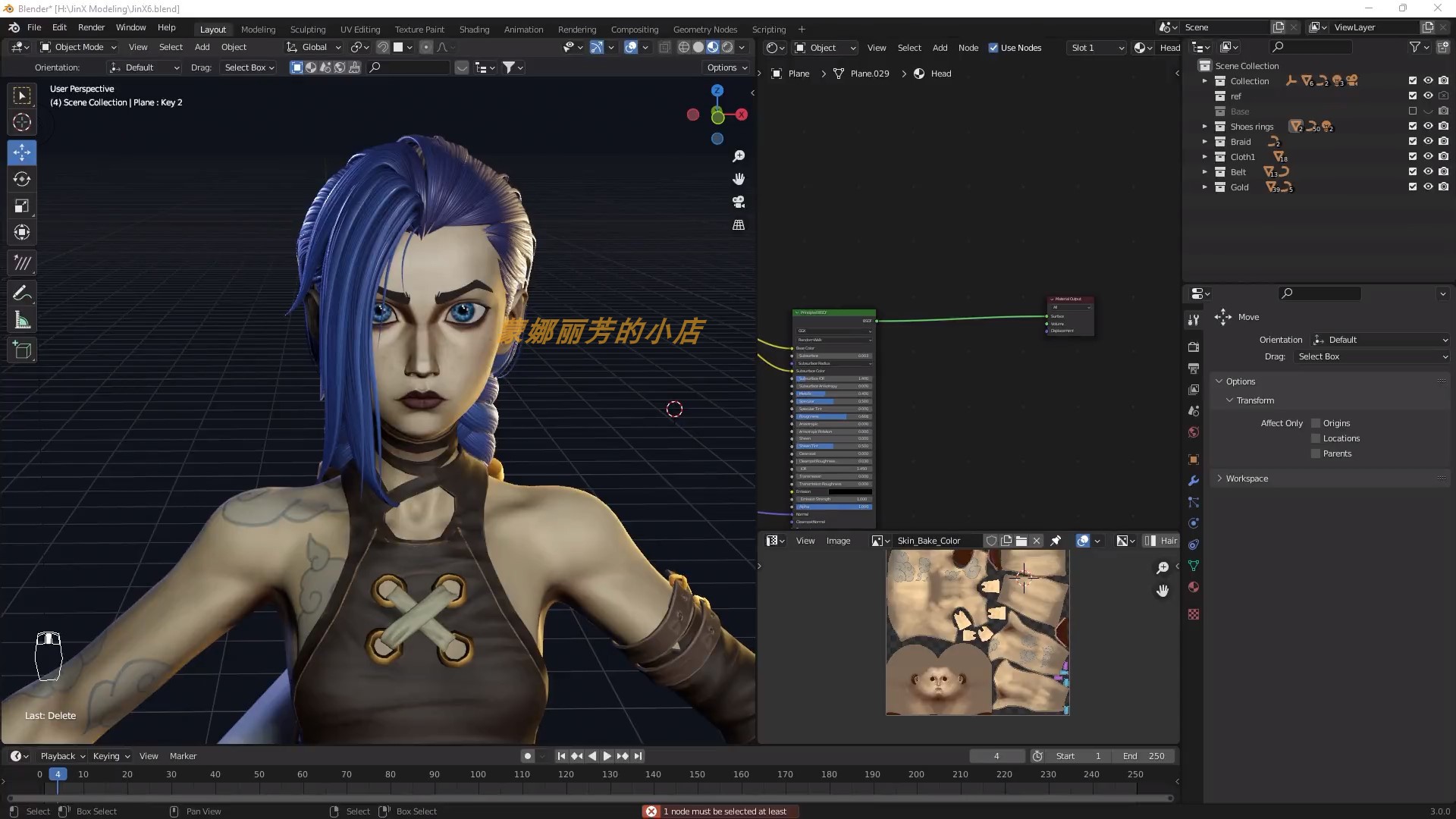Toggle camera view in the viewport
Image resolution: width=1456 pixels, height=819 pixels.
pyautogui.click(x=739, y=202)
